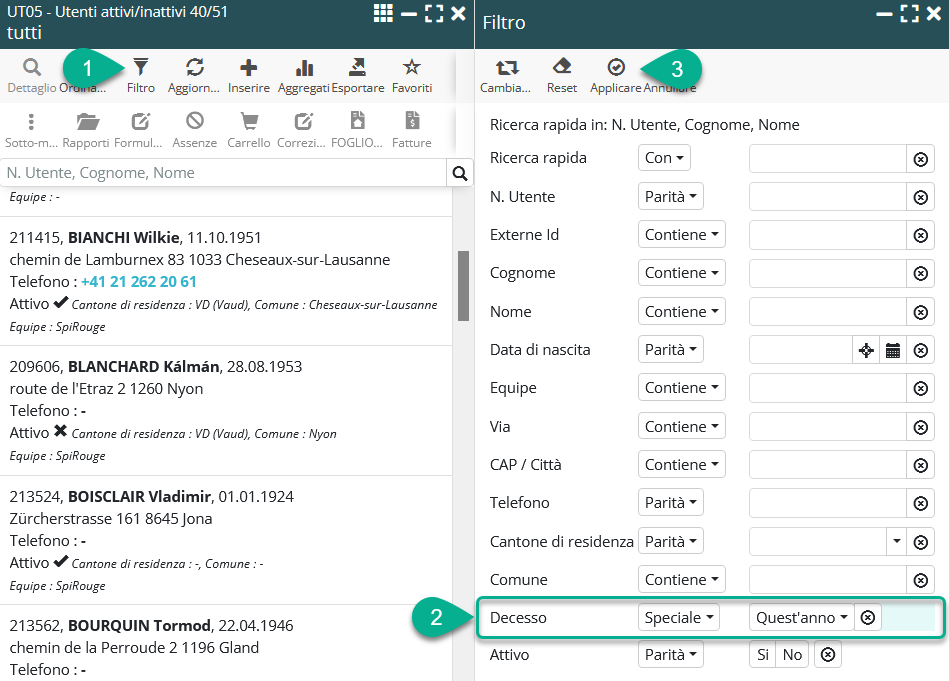The image size is (950, 681).
Task: Click search magnifier button in list
Action: pos(460,173)
